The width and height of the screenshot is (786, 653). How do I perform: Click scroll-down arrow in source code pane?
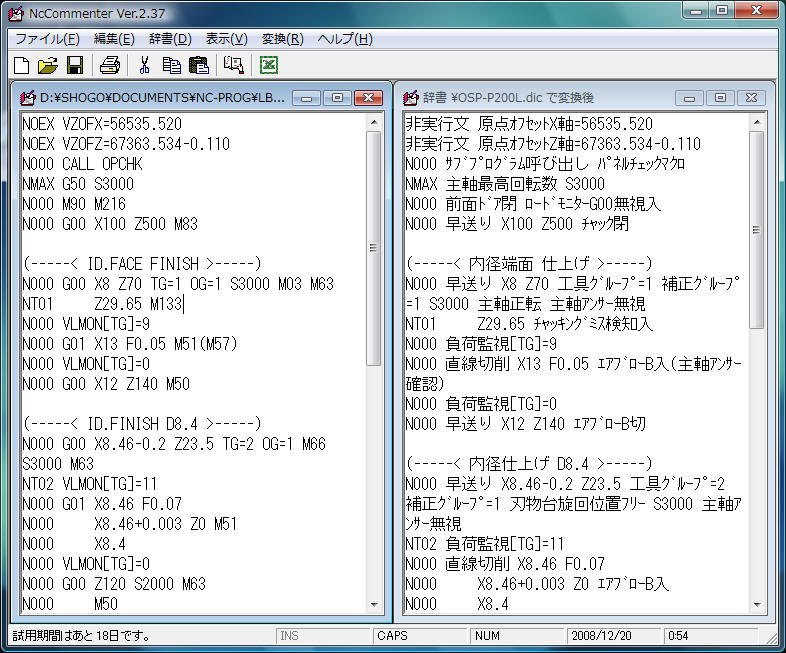(x=374, y=604)
